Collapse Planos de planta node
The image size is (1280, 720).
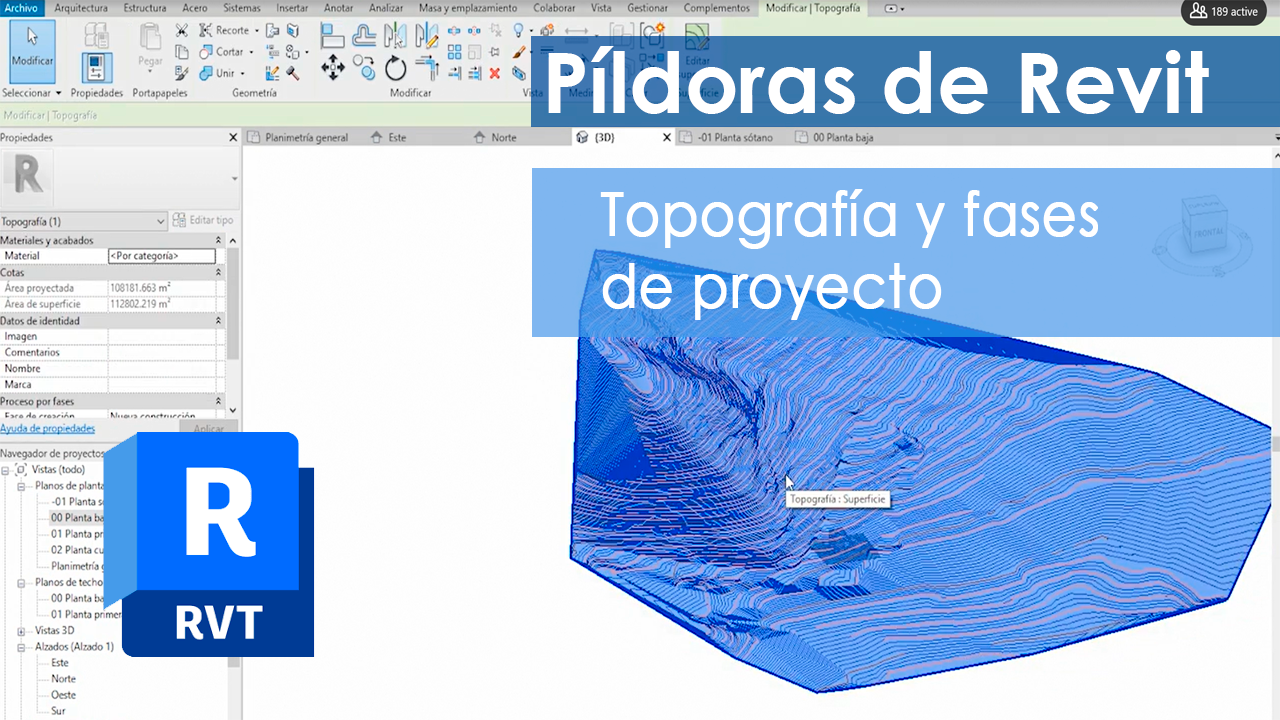click(x=22, y=486)
